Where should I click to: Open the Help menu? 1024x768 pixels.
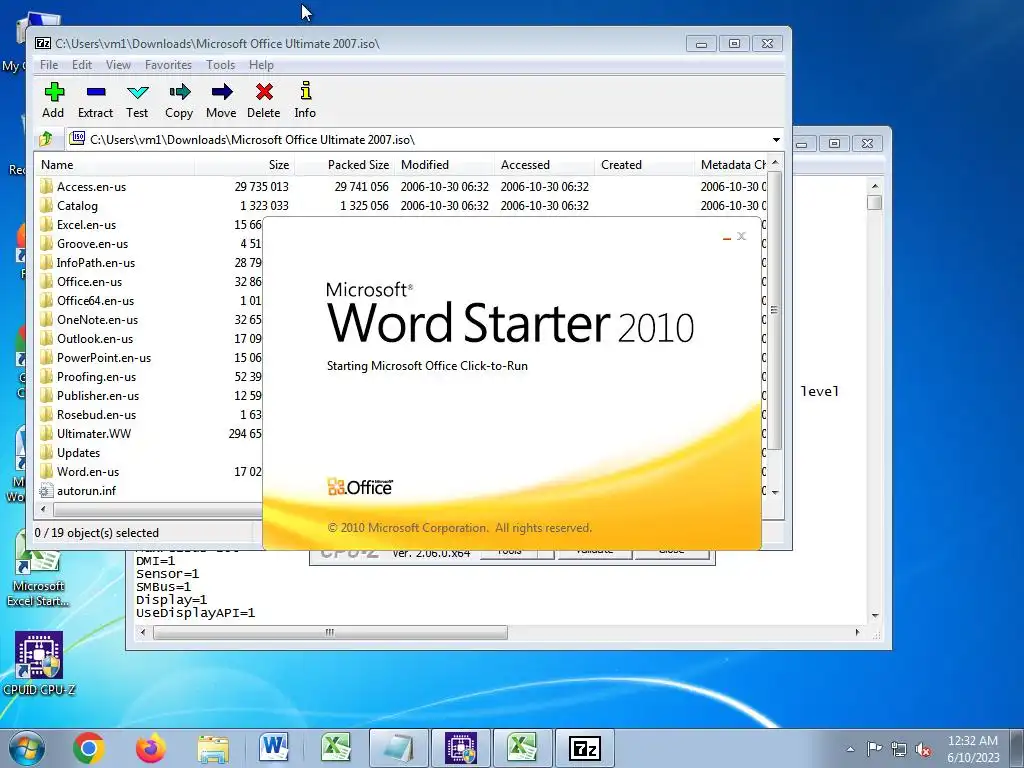pyautogui.click(x=261, y=65)
